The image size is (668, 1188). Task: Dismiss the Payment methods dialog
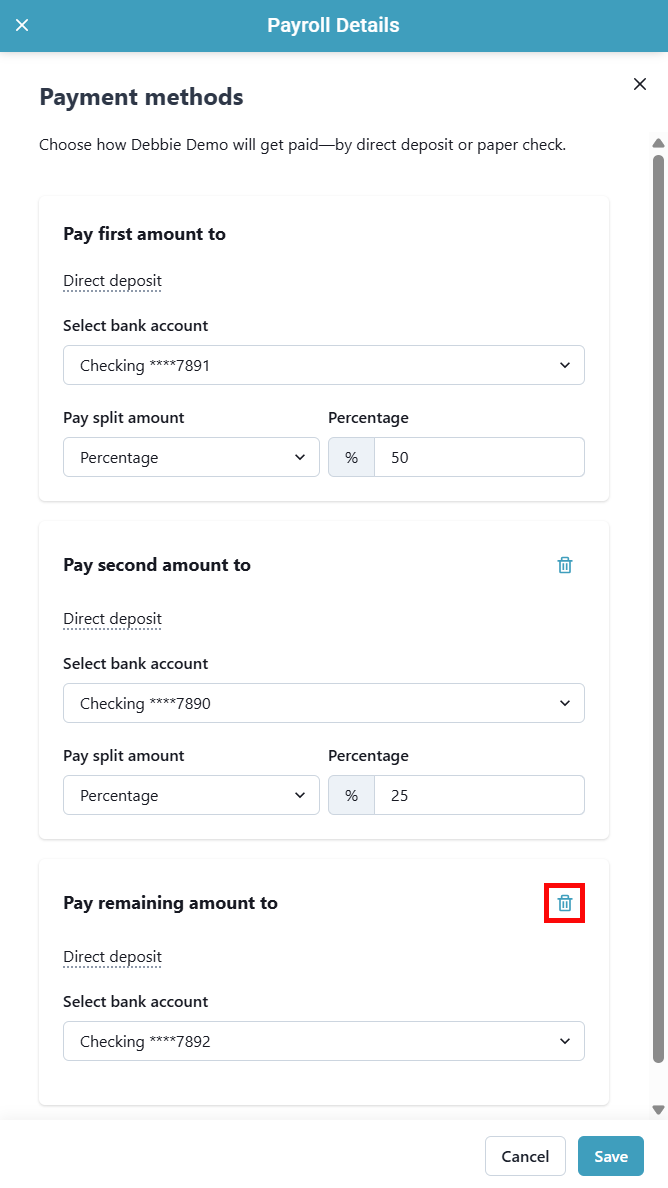click(640, 84)
